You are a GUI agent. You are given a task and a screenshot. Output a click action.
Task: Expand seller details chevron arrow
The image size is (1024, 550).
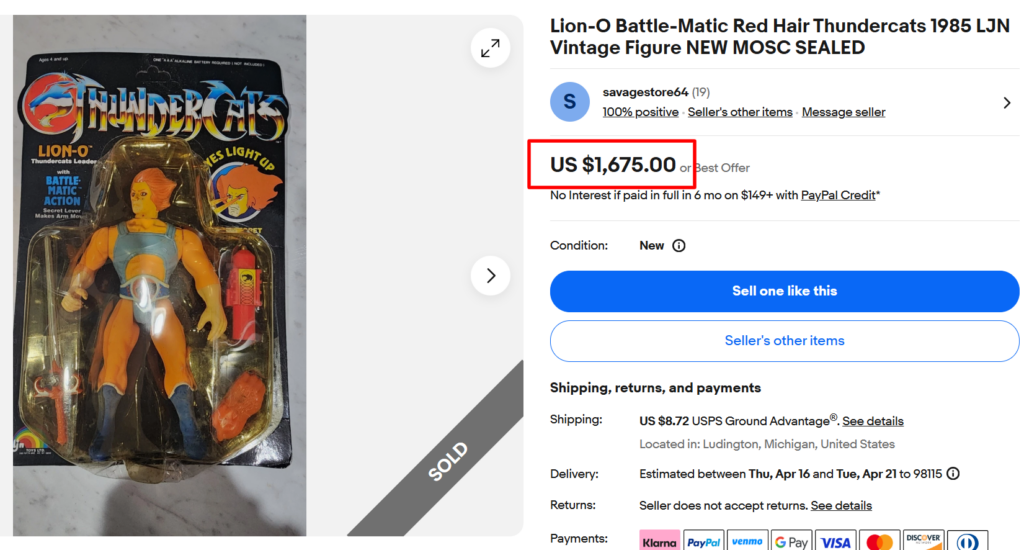[x=1007, y=102]
